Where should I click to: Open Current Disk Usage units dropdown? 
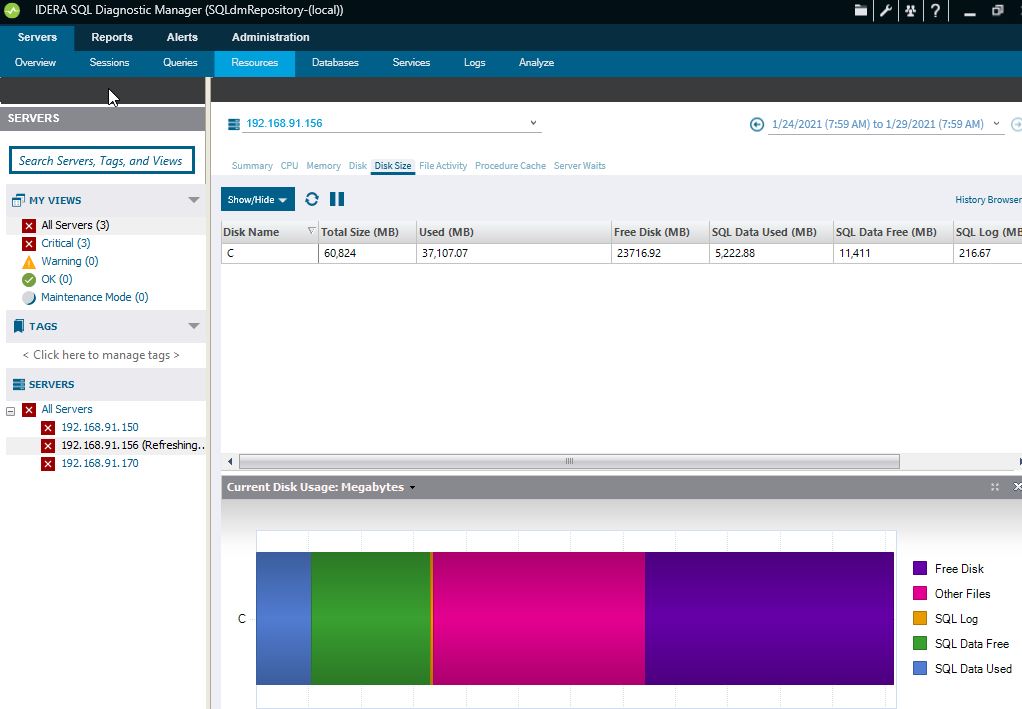click(x=413, y=487)
